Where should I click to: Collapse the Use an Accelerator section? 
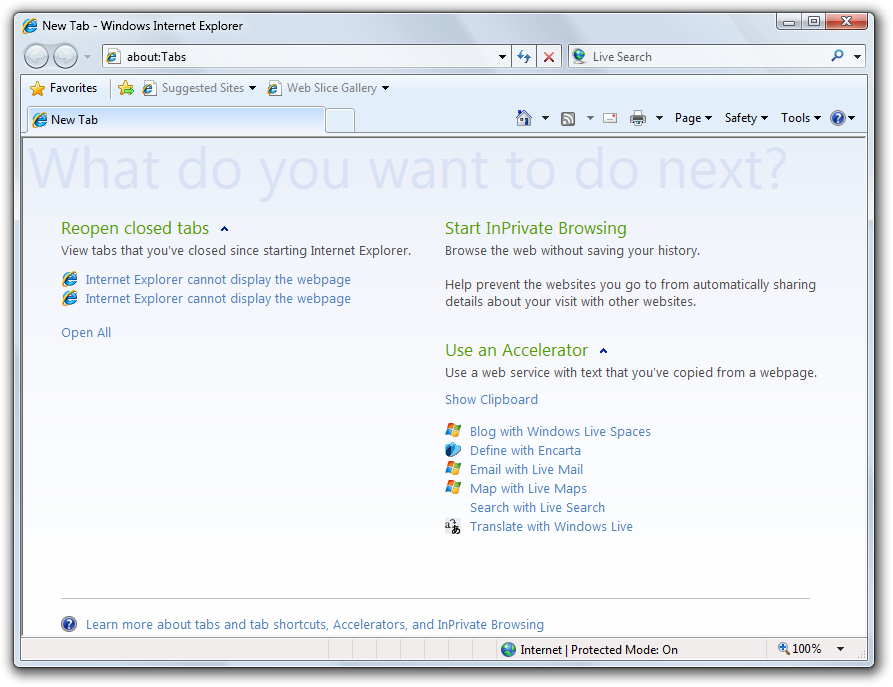(604, 351)
